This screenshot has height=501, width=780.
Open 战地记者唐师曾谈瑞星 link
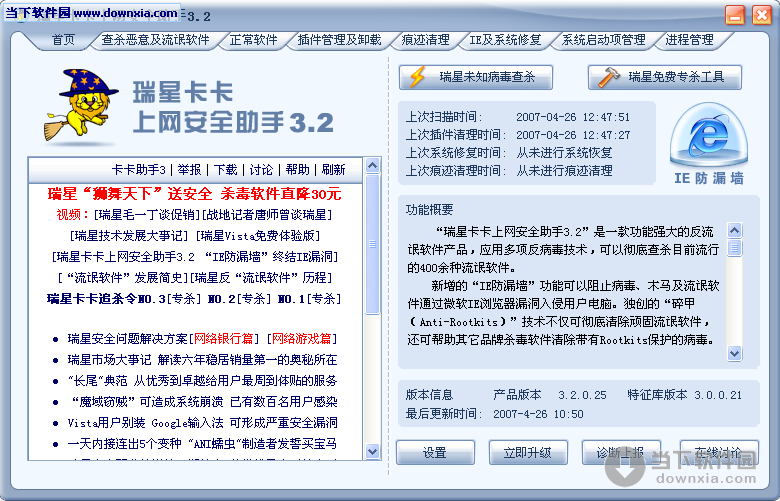267,214
